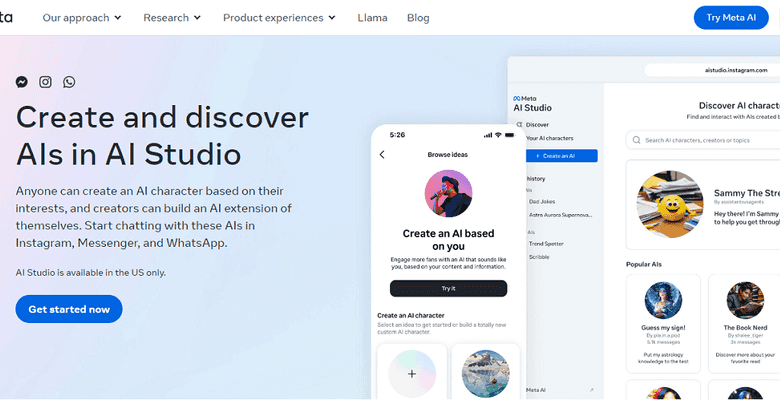Click the Browse ideas title in phone
This screenshot has height=400, width=780.
click(x=448, y=155)
